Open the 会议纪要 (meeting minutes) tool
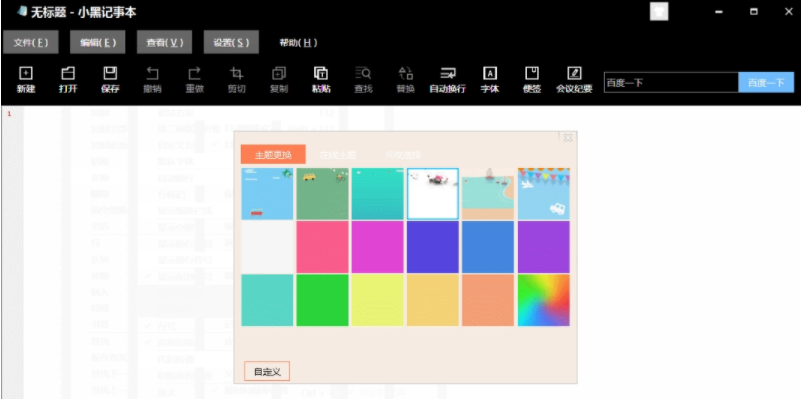The width and height of the screenshot is (804, 399). [x=574, y=79]
